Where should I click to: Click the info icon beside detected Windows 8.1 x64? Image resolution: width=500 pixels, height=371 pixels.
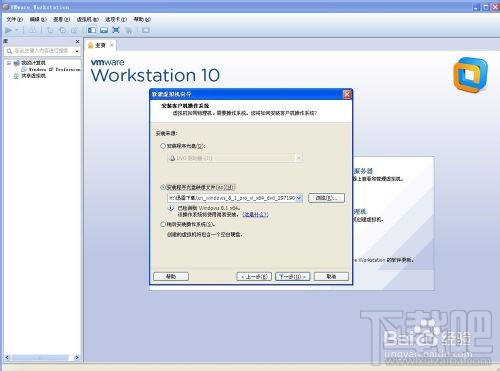[x=171, y=208]
